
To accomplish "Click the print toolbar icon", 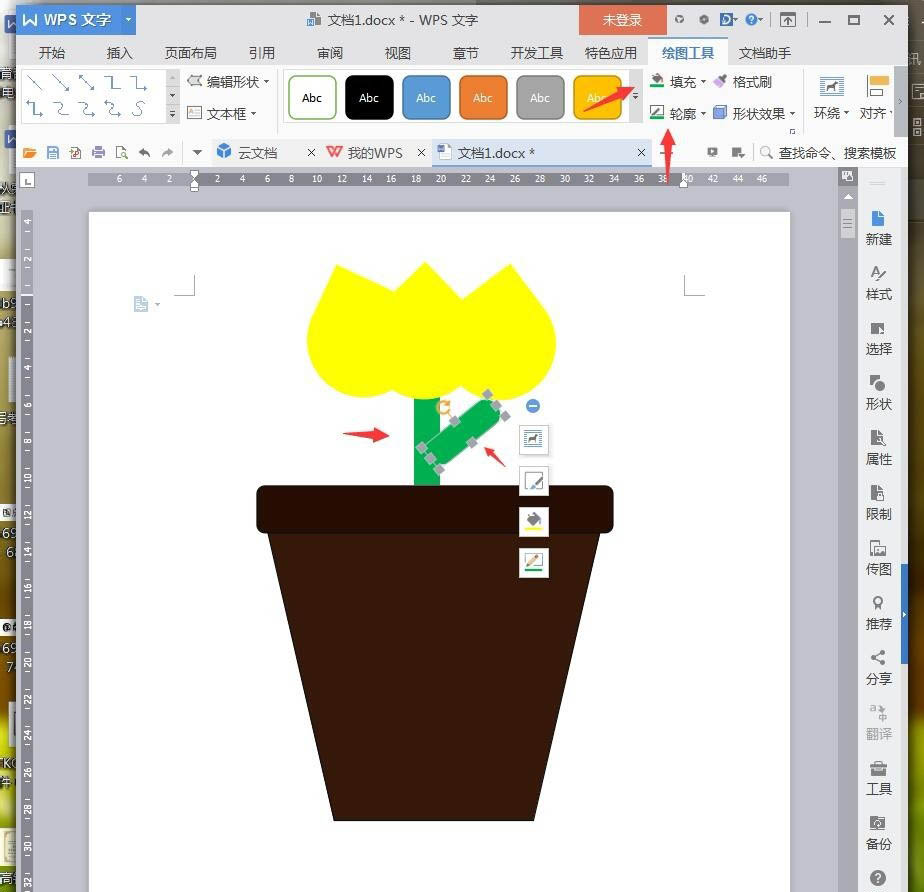I will [x=98, y=153].
